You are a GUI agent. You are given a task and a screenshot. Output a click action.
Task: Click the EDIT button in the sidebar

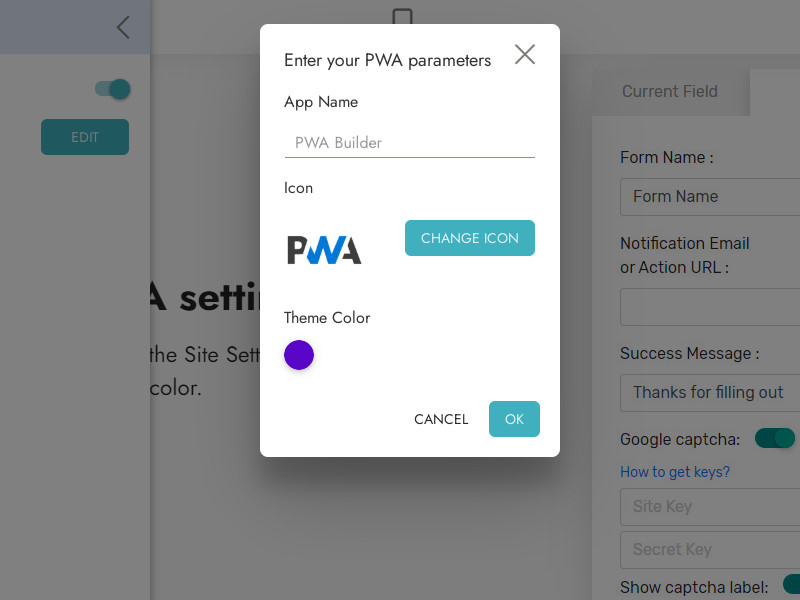click(84, 137)
